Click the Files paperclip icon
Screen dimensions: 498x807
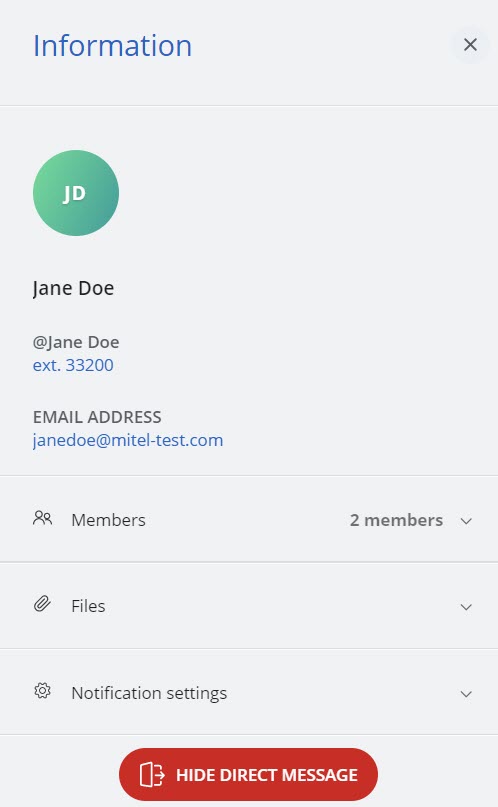[43, 604]
